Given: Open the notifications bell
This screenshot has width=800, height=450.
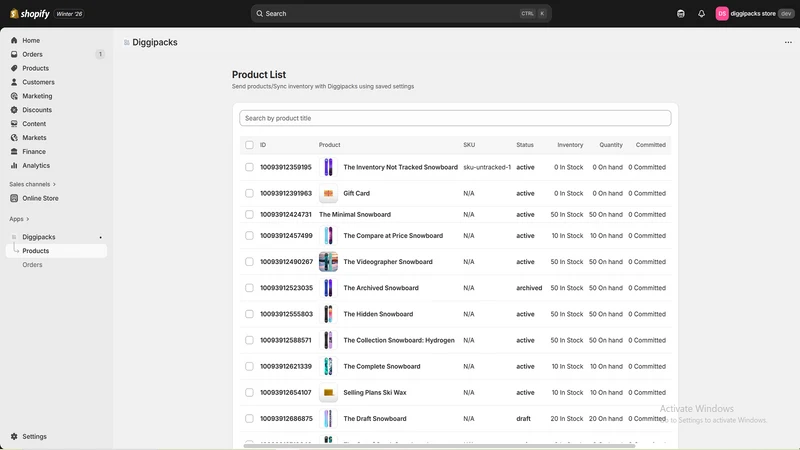Looking at the screenshot, I should coord(702,14).
